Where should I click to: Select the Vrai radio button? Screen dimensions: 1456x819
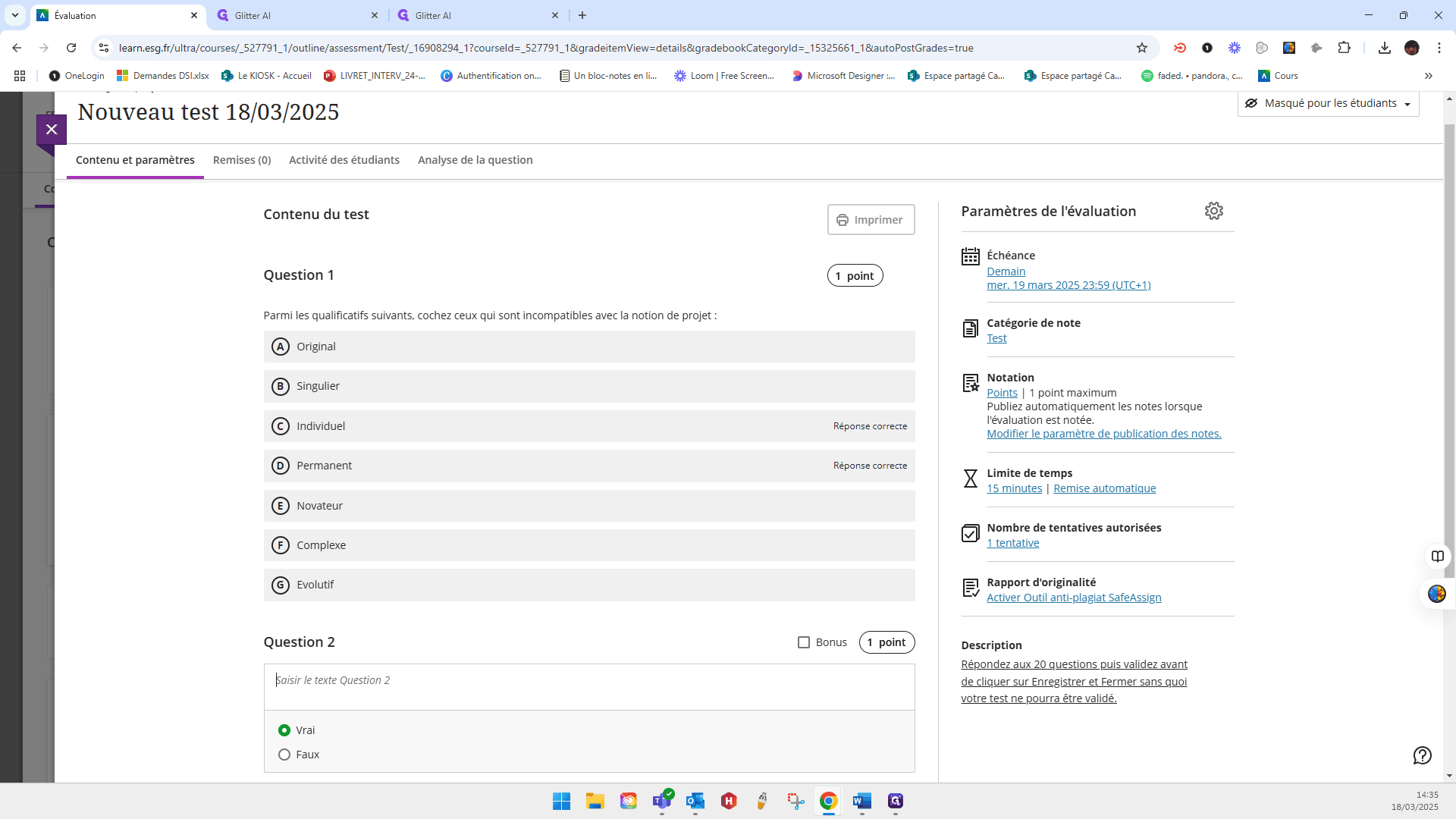tap(284, 730)
